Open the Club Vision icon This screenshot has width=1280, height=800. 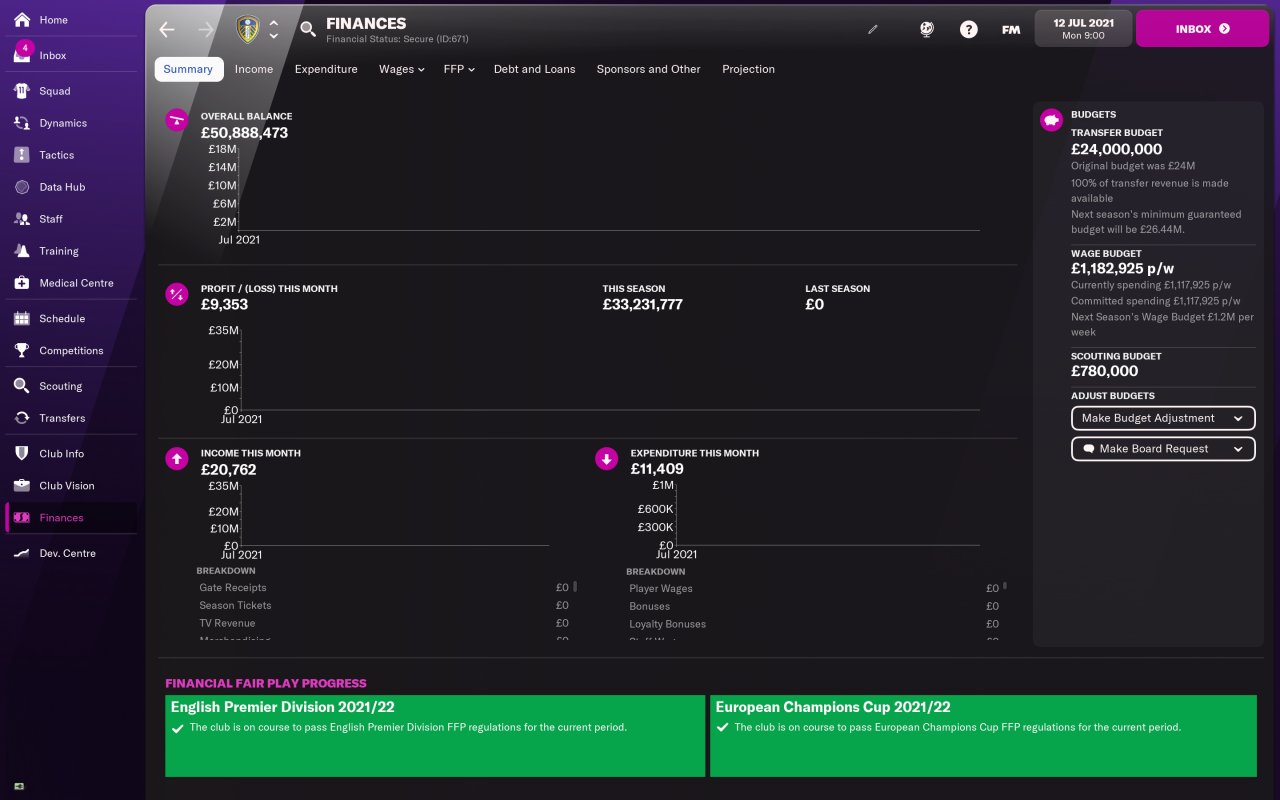coord(22,485)
